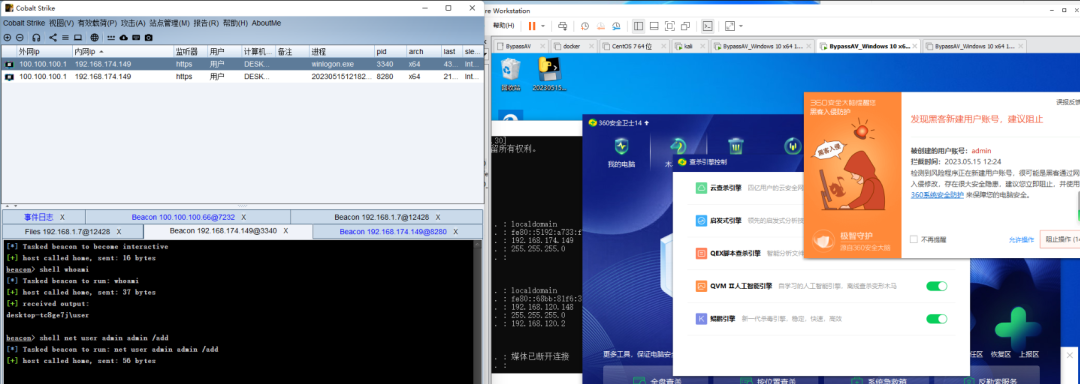Expand the pause button dropdown arrow
Viewport: 1080px width, 384px height.
pyautogui.click(x=543, y=25)
